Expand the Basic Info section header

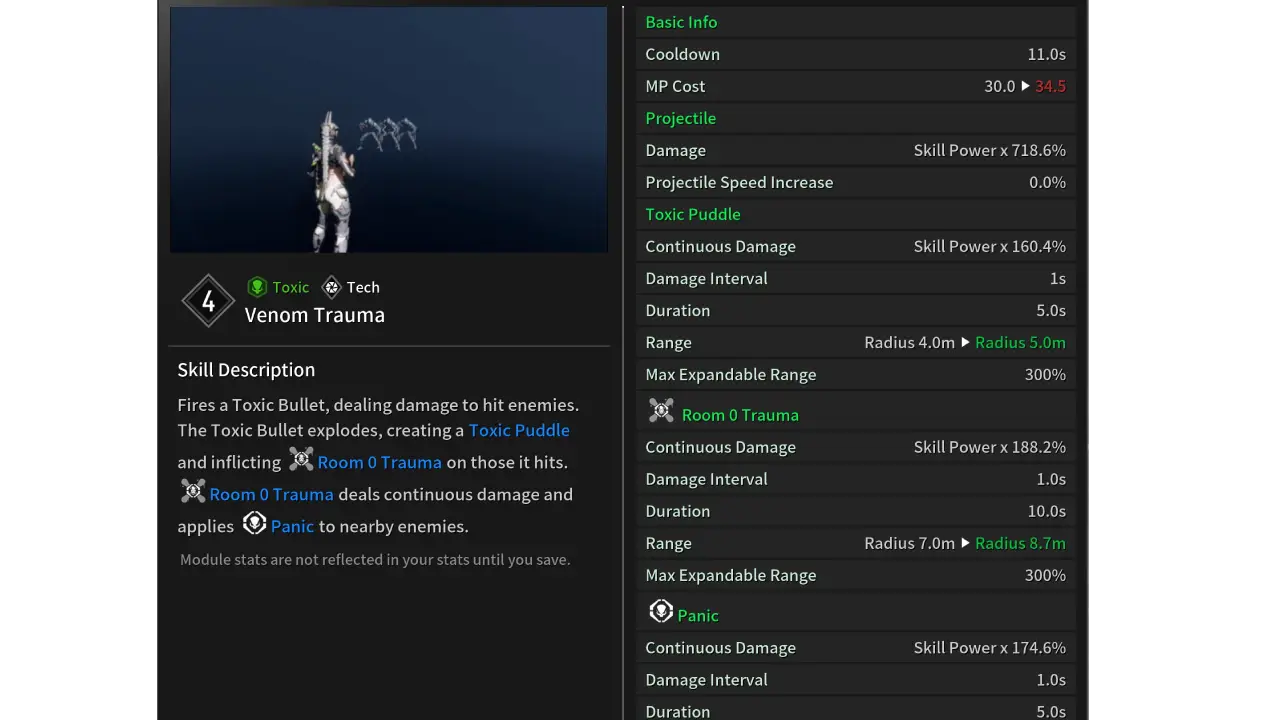coord(681,22)
